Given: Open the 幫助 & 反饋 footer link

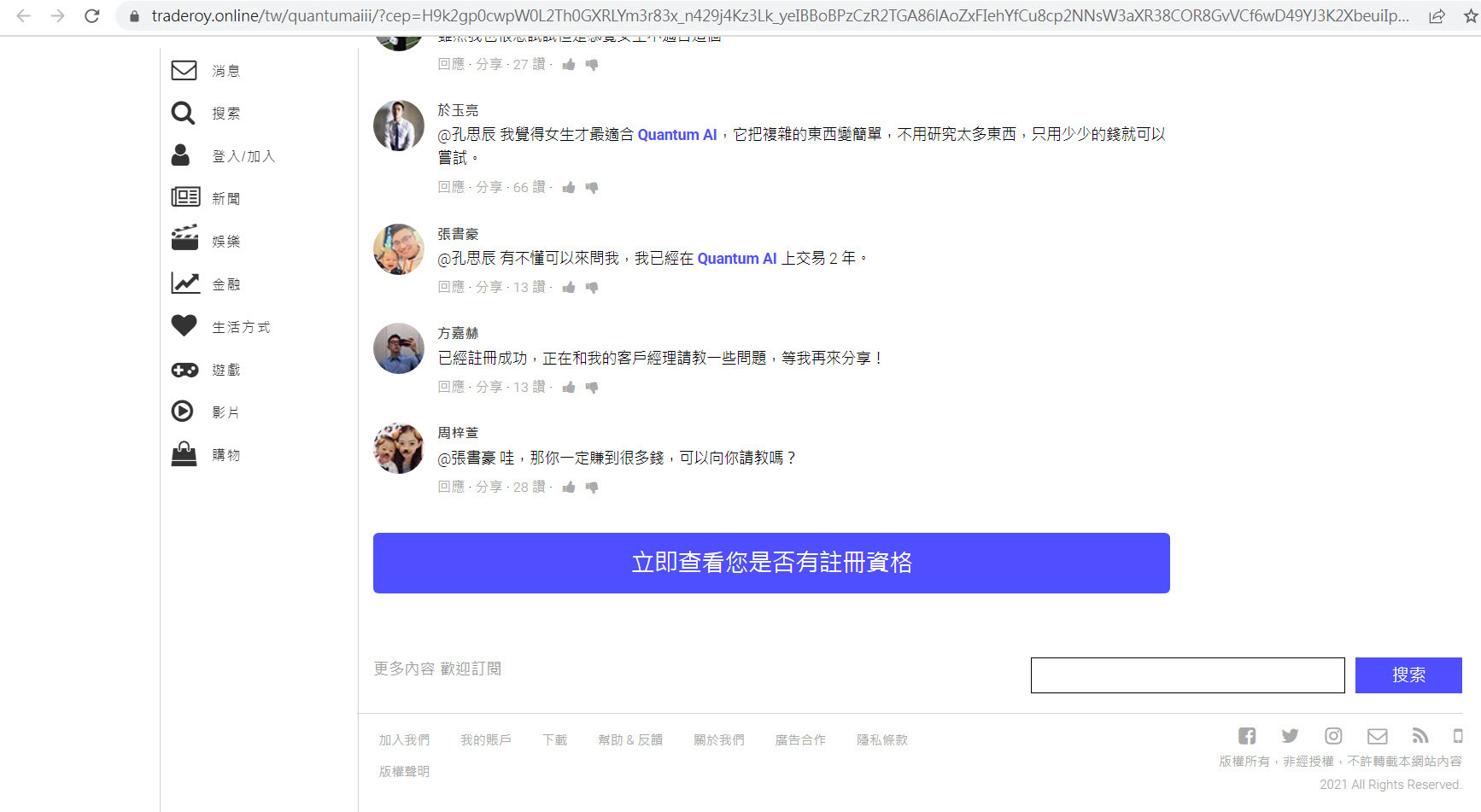Looking at the screenshot, I should [x=630, y=740].
